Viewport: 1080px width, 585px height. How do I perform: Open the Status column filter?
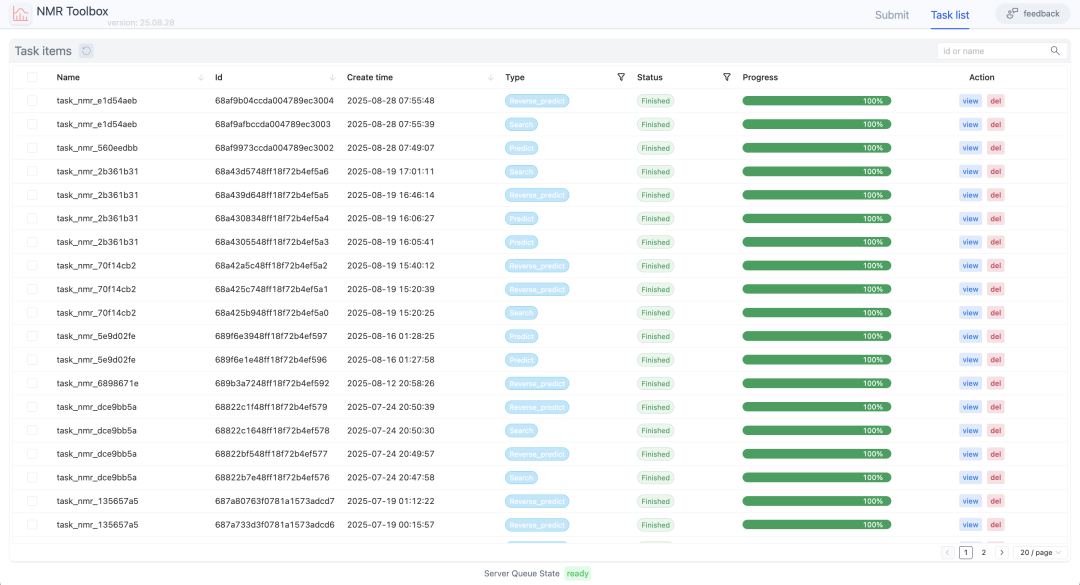coord(727,77)
